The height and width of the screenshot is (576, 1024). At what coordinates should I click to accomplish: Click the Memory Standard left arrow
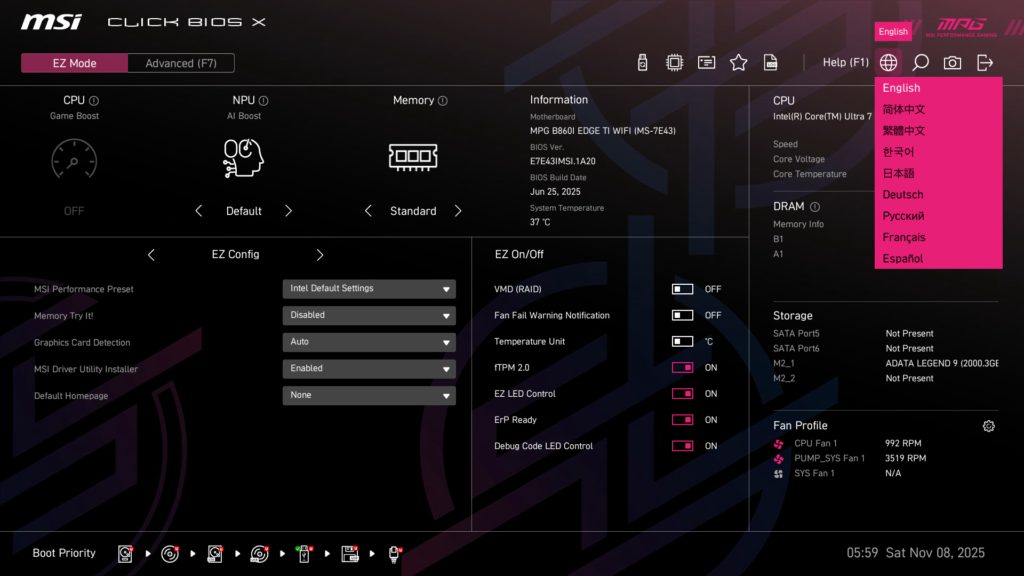[368, 211]
